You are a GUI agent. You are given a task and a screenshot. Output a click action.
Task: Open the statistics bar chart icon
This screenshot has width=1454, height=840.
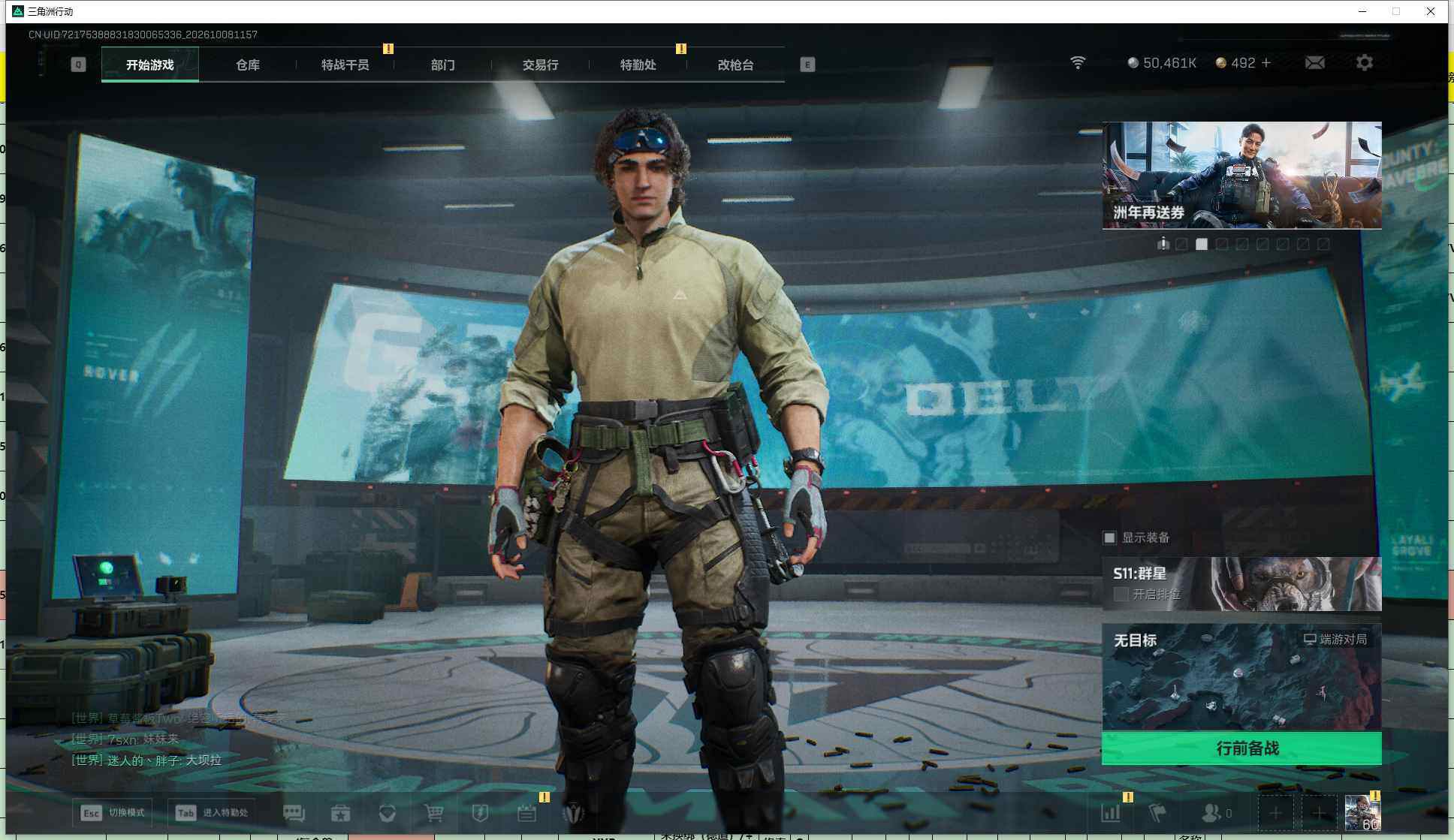click(1110, 813)
